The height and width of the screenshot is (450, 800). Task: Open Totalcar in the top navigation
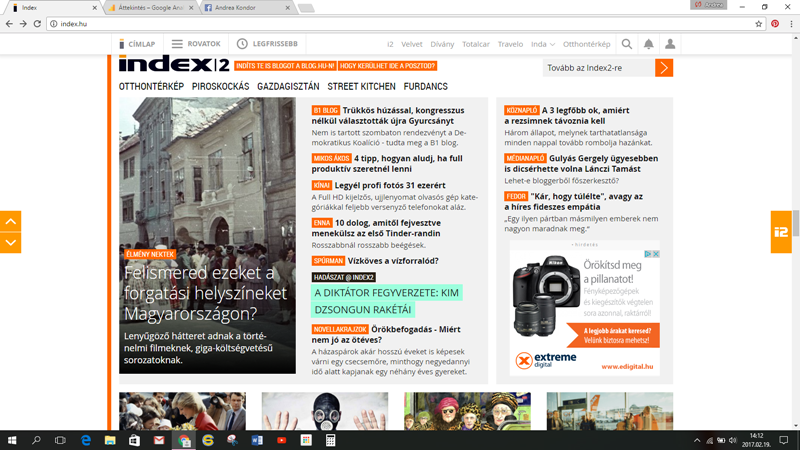tap(476, 44)
